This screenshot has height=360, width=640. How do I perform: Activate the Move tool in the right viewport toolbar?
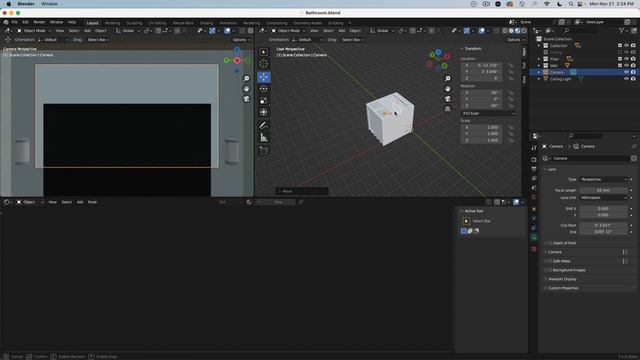point(264,77)
